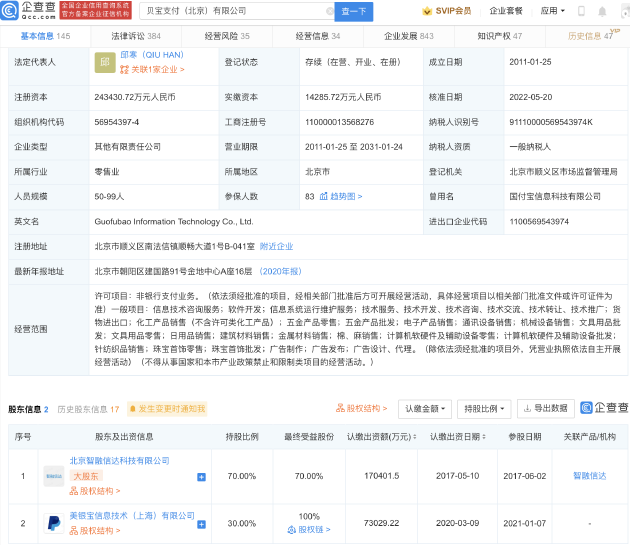
Task: Click 70.00% 持股比例 cell
Action: coord(241,476)
